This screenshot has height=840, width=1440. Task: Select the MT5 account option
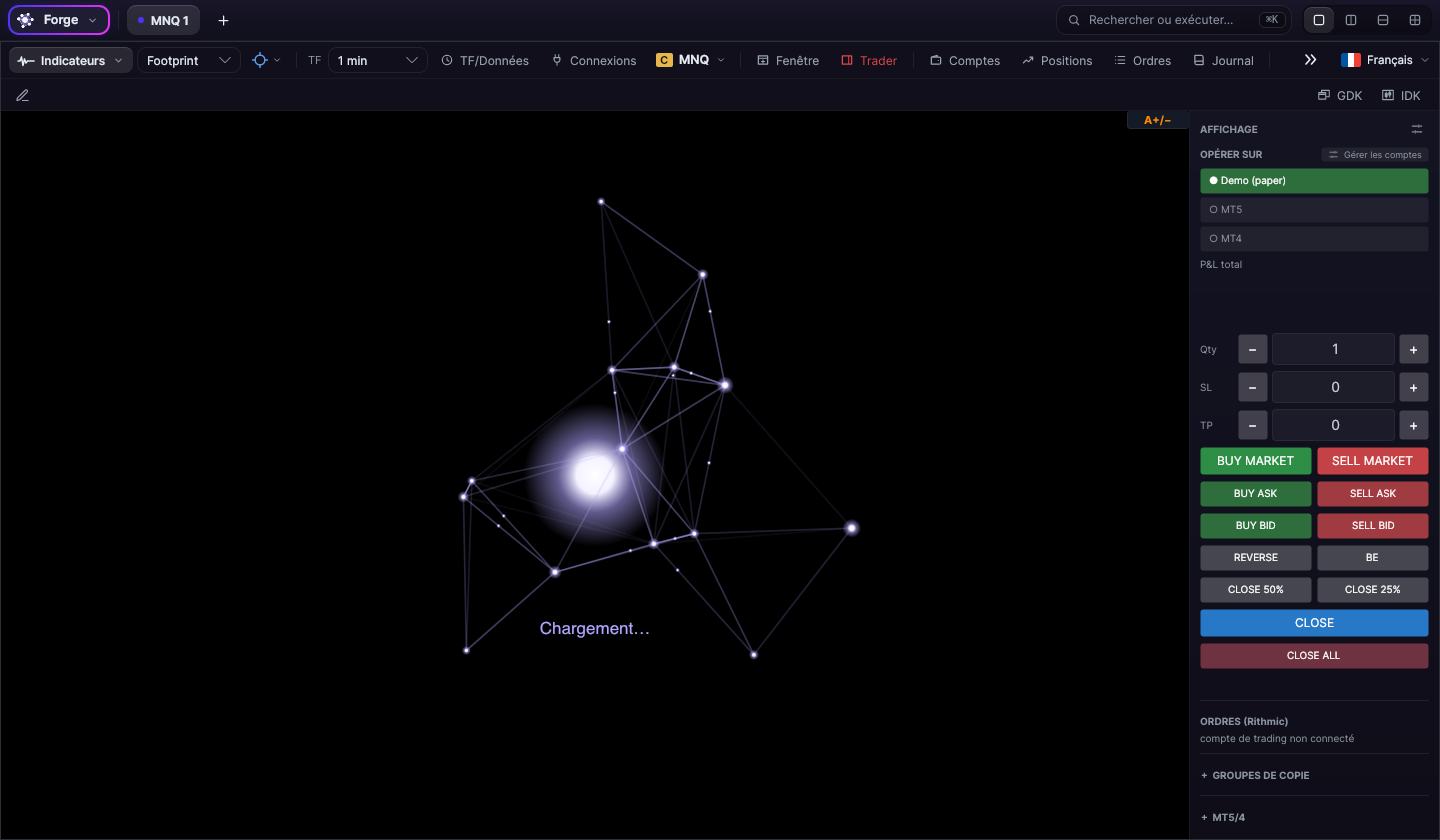pyautogui.click(x=1314, y=210)
